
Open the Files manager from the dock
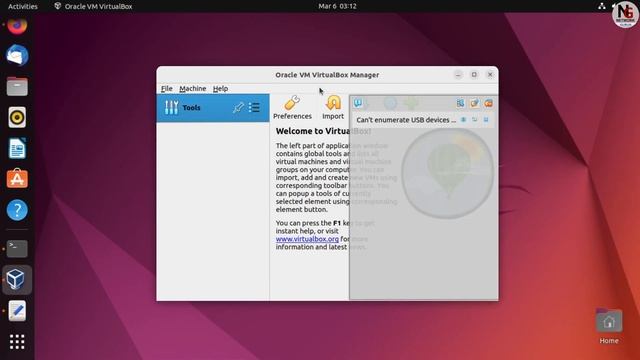click(x=17, y=87)
